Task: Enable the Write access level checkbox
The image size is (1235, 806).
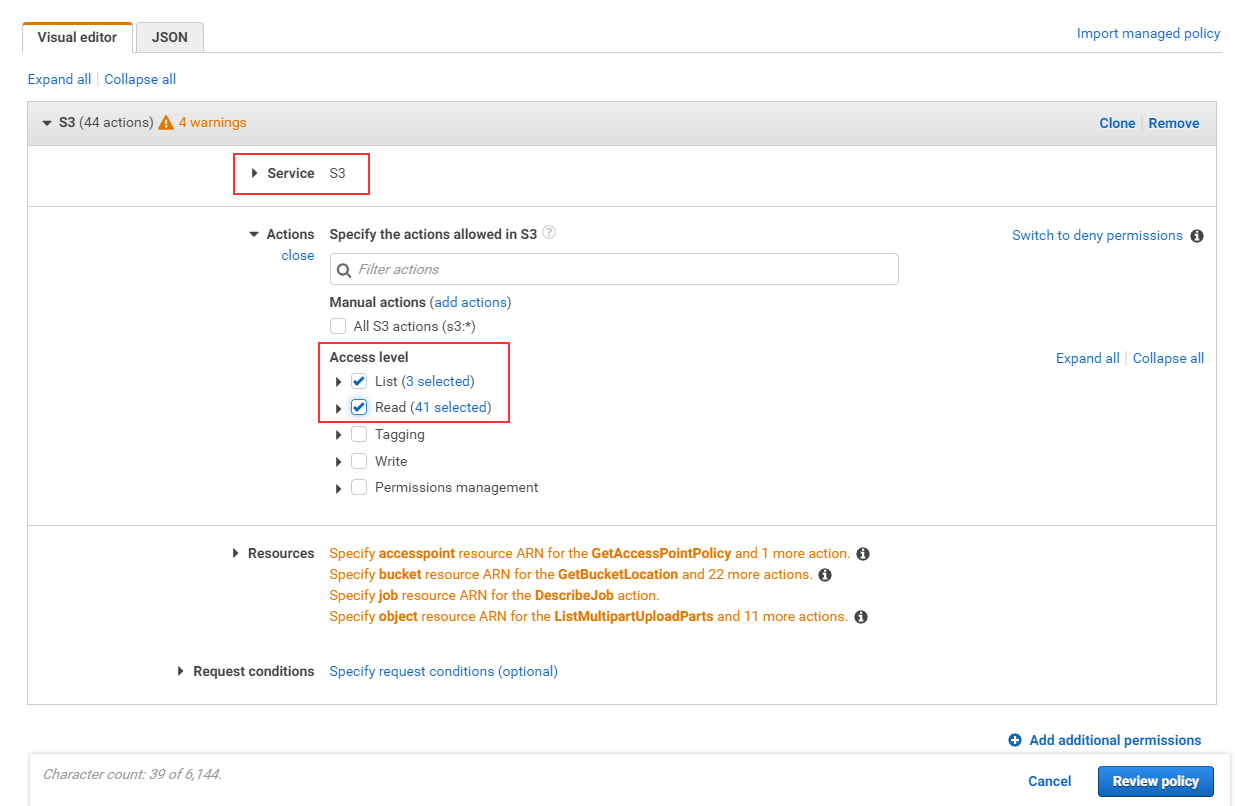Action: click(359, 461)
